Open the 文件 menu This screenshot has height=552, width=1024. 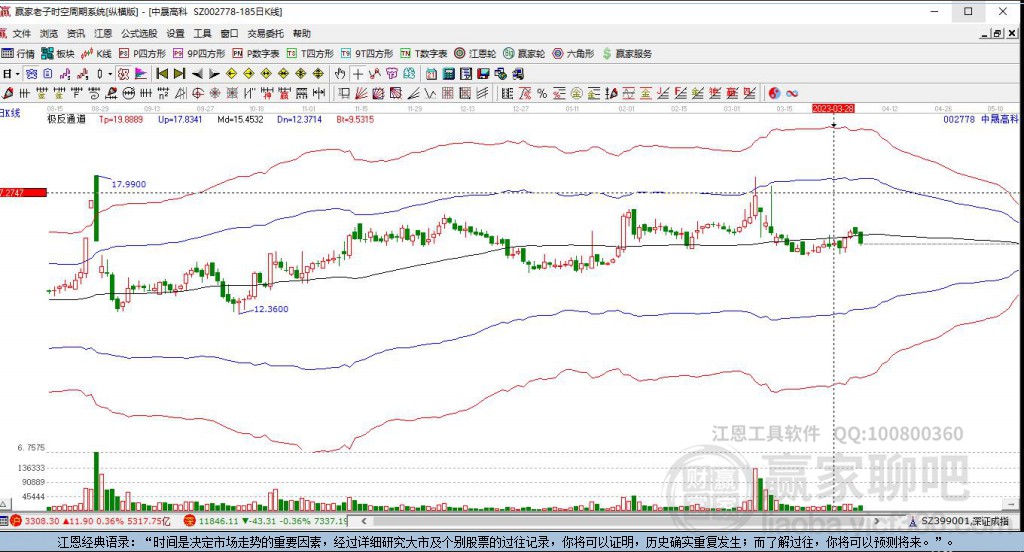click(x=22, y=33)
